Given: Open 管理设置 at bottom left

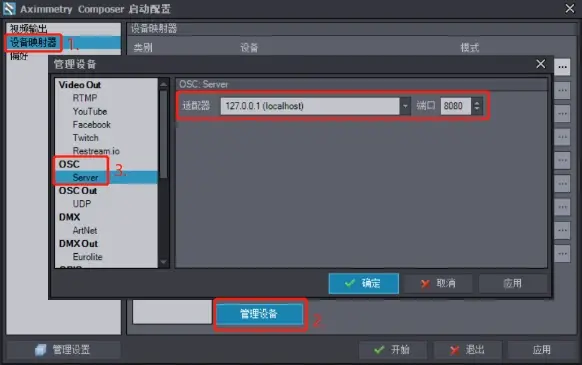Looking at the screenshot, I should click(x=63, y=349).
